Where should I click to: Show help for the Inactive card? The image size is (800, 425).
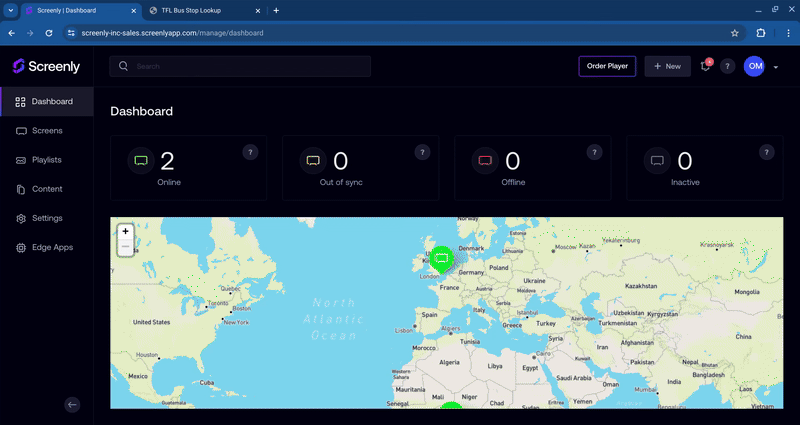point(766,152)
